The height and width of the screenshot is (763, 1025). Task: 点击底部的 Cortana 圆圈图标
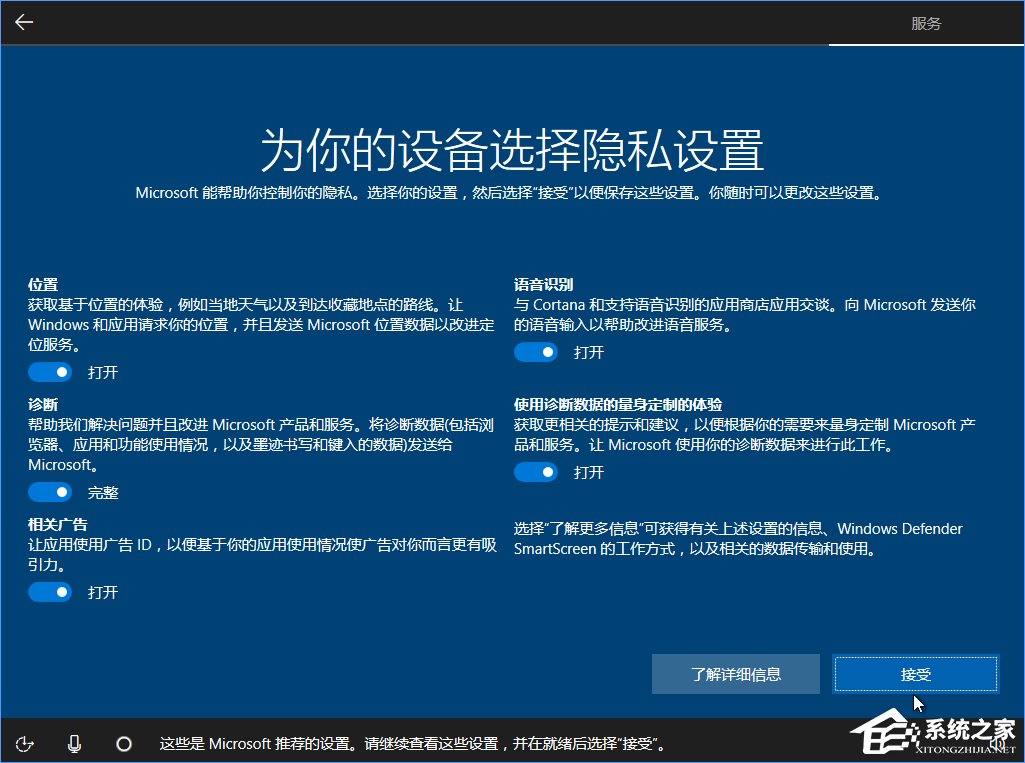coord(124,744)
